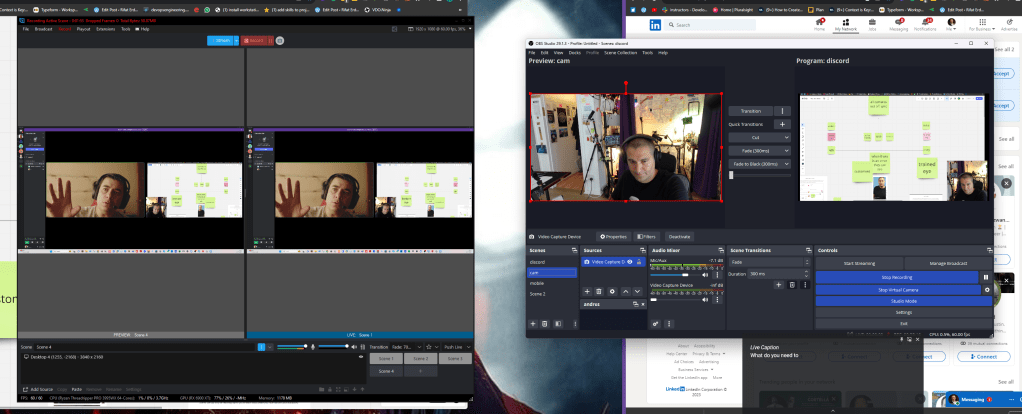This screenshot has width=1022, height=414.
Task: Pause recording with the pause icon
Action: click(987, 277)
